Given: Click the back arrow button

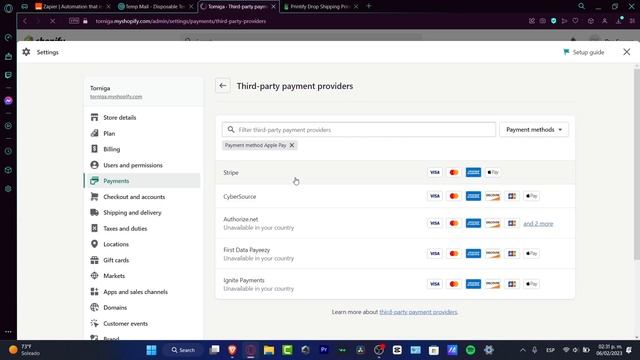Looking at the screenshot, I should point(222,86).
